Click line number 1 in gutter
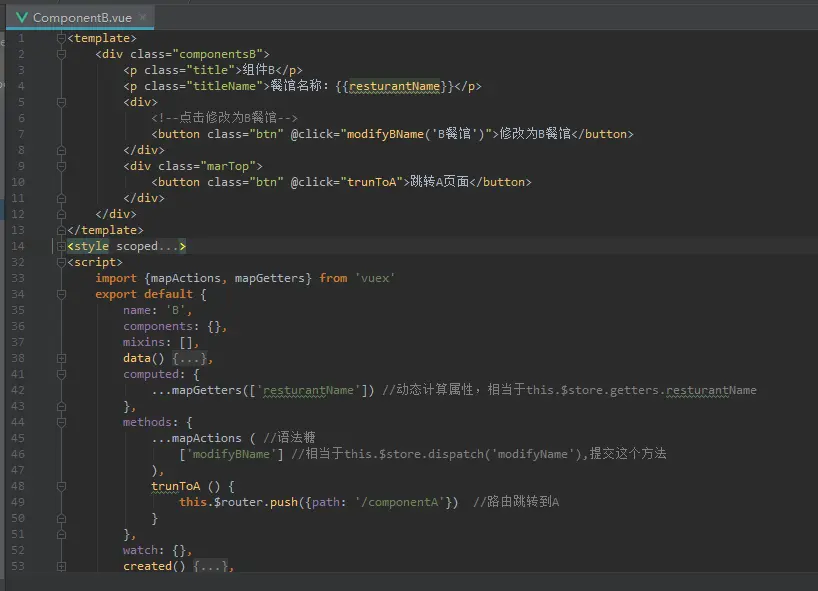 (21, 38)
